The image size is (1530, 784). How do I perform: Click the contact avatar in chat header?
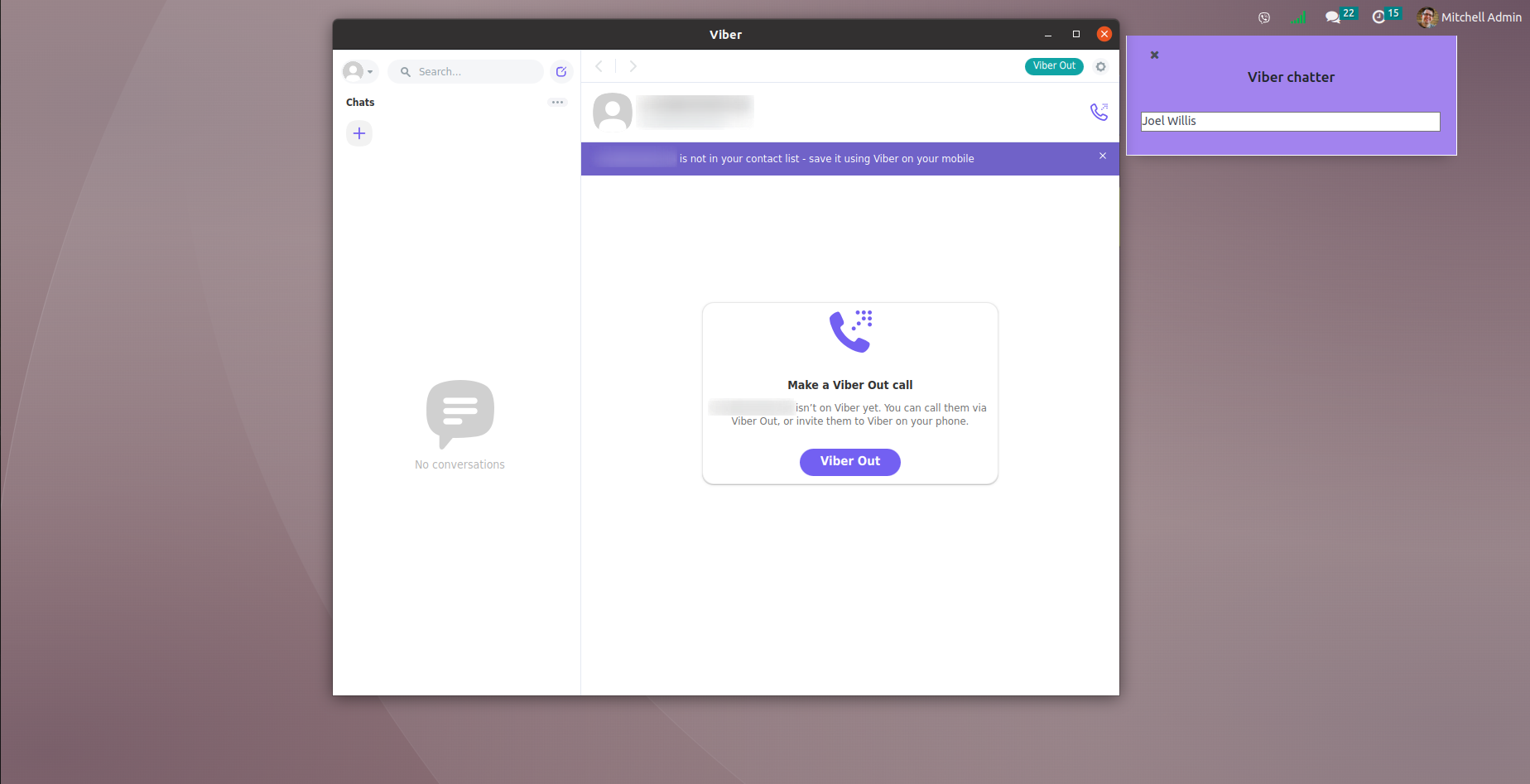point(613,112)
